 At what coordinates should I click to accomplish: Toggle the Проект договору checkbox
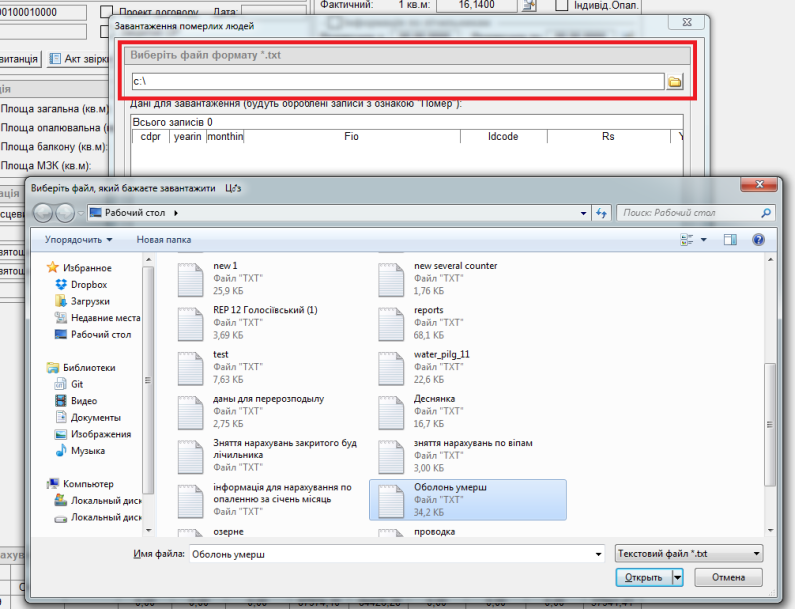(x=108, y=12)
